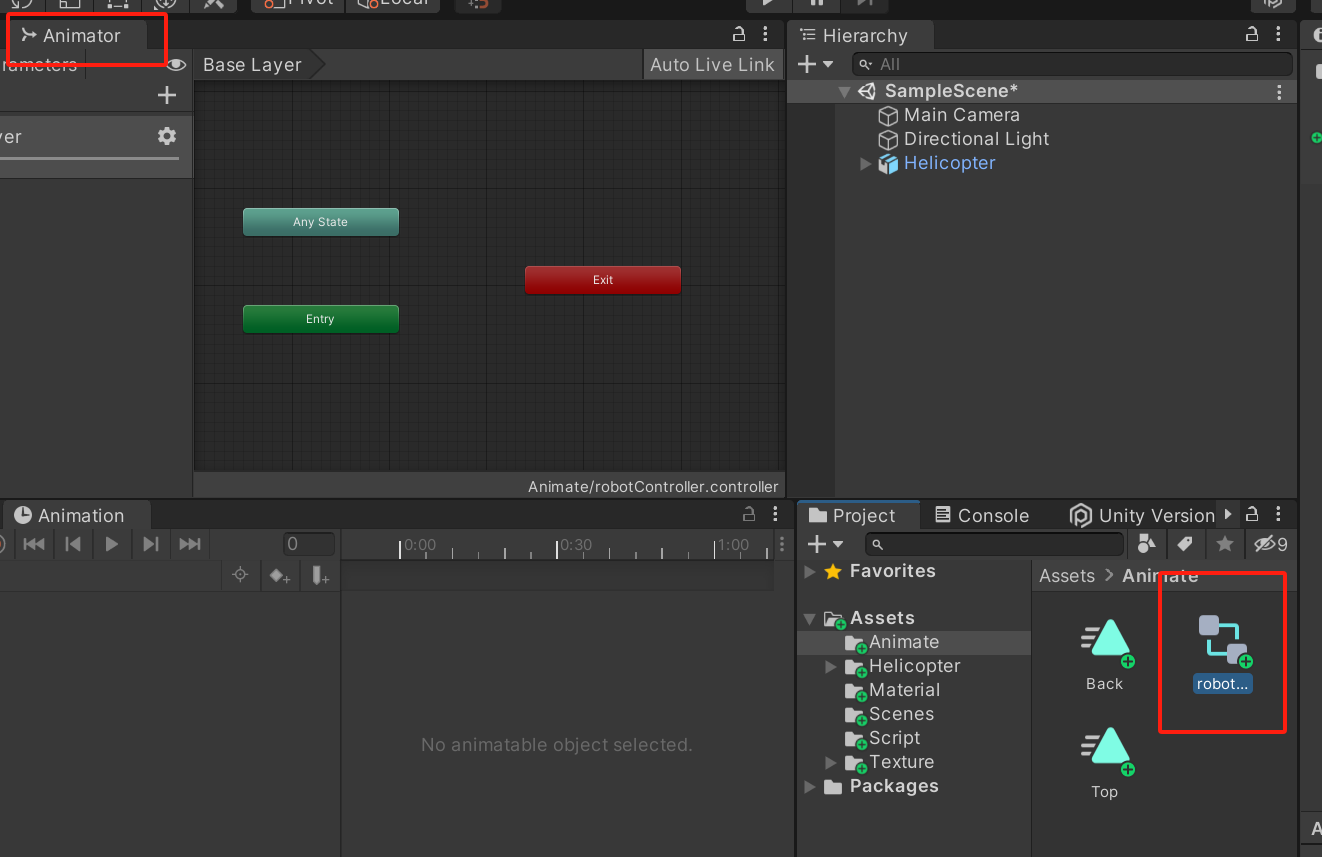Toggle hidden packages visibility count
This screenshot has width=1322, height=857.
coord(1271,544)
